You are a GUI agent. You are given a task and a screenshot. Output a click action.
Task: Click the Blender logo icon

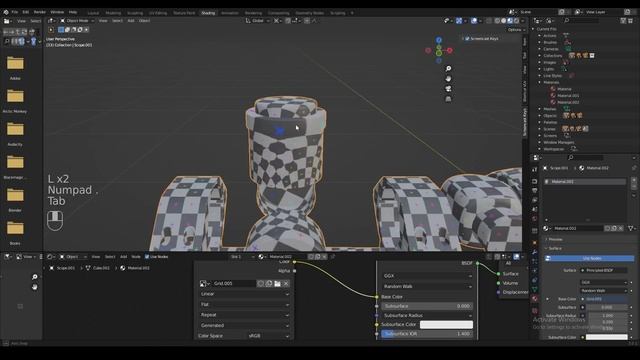(5, 12)
